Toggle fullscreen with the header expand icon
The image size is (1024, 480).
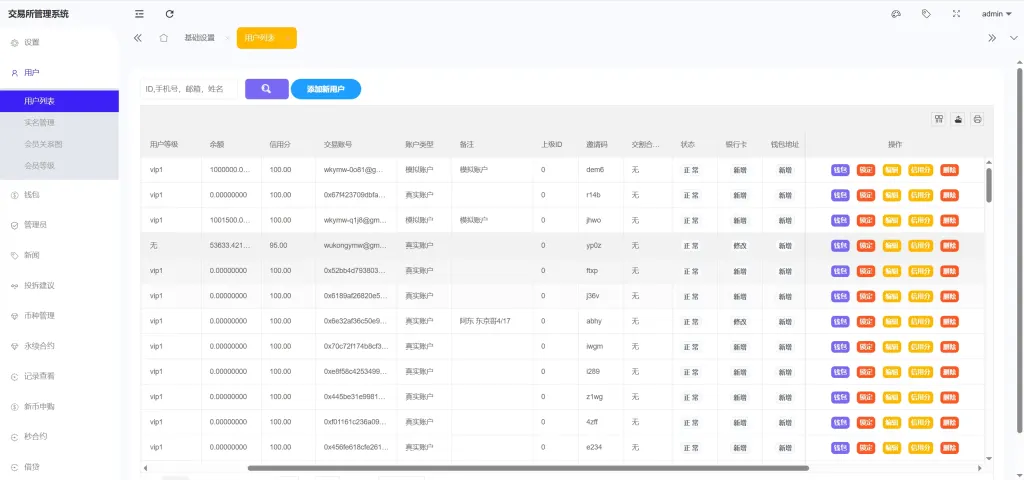tap(957, 14)
